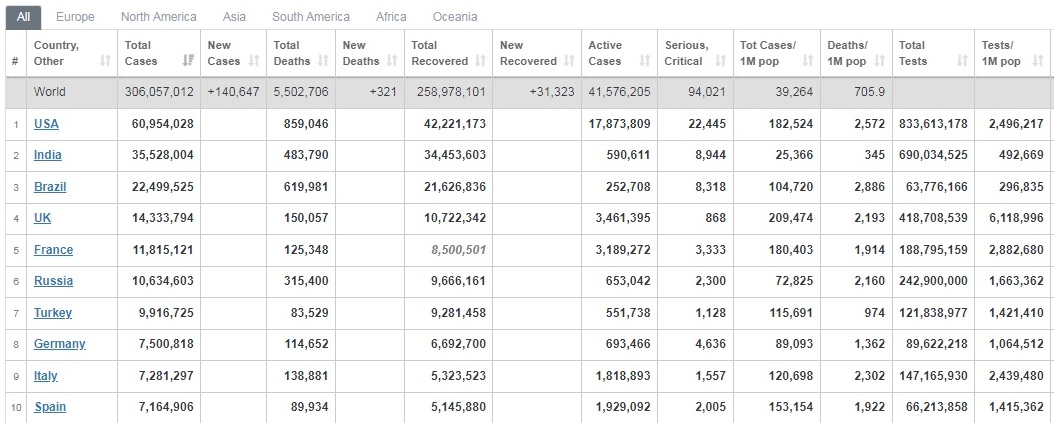Select World new deaths +321
The image size is (1054, 423).
pyautogui.click(x=384, y=91)
